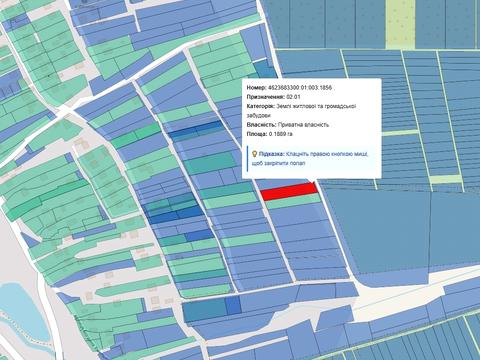Click the cadastral number 4623683300:01:003:1856
480x360 pixels.
coord(300,88)
